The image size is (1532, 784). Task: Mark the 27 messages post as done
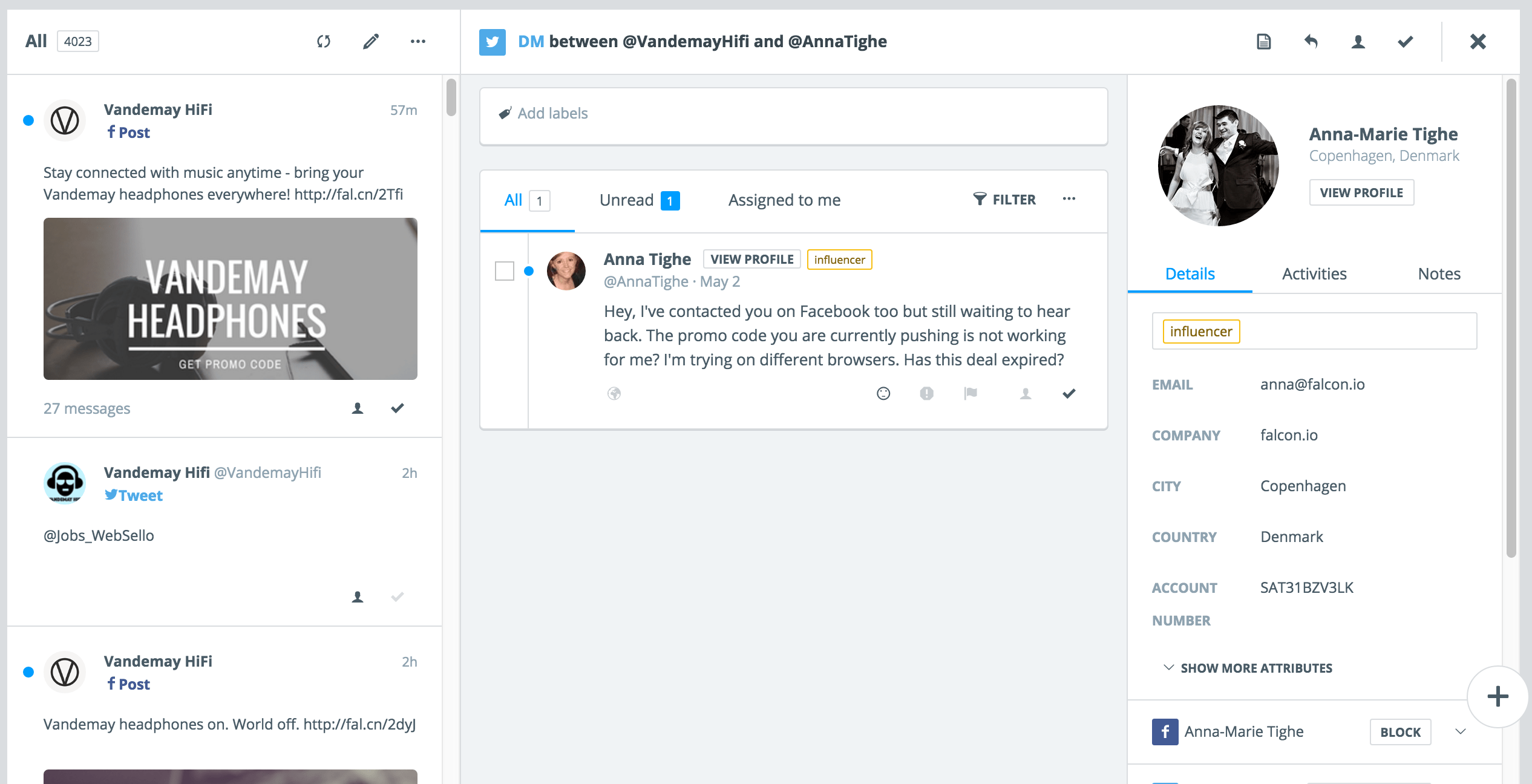click(x=398, y=408)
